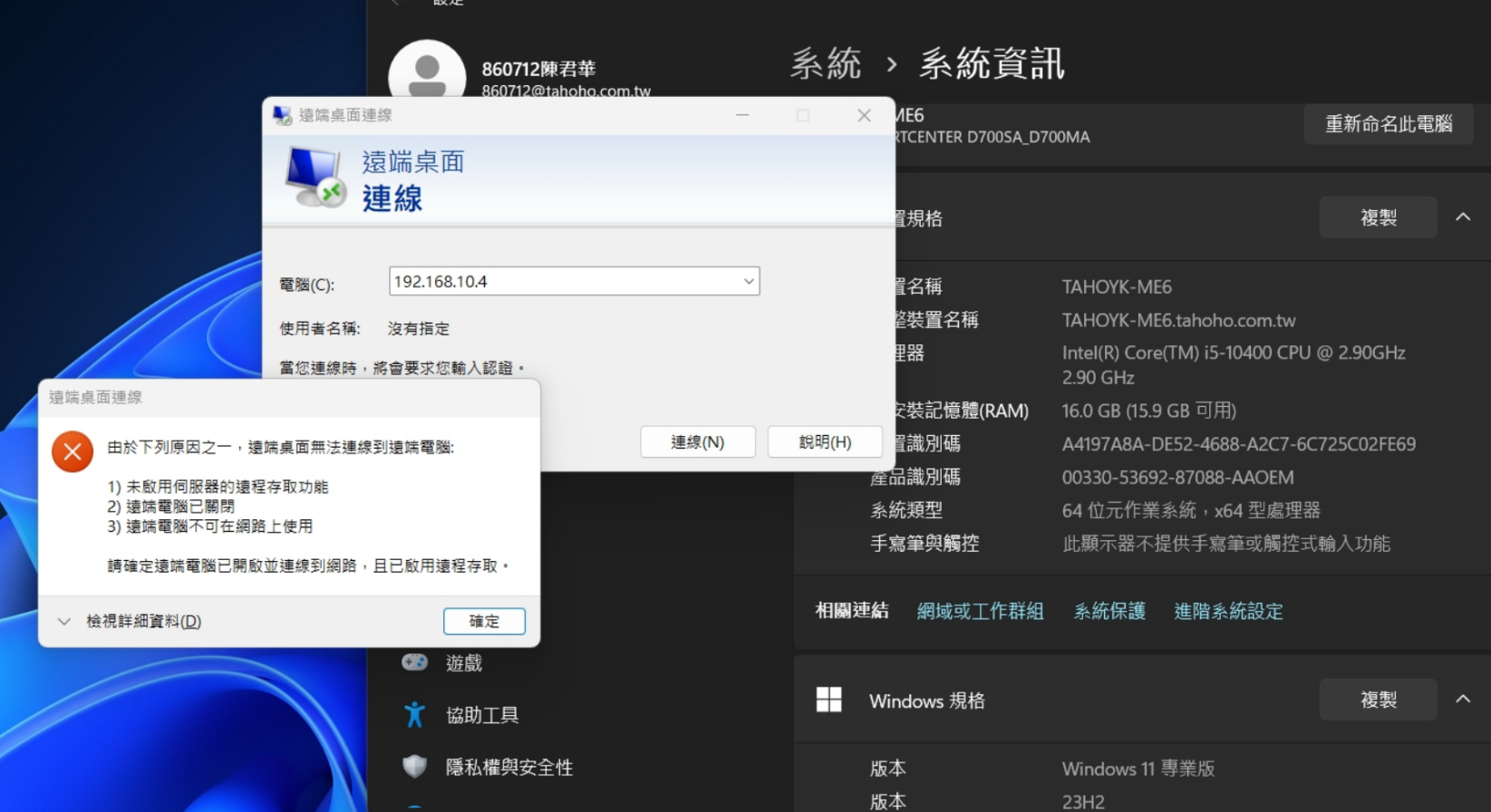
Task: Click the Remote Desktop computer icon in banner
Action: tap(315, 178)
